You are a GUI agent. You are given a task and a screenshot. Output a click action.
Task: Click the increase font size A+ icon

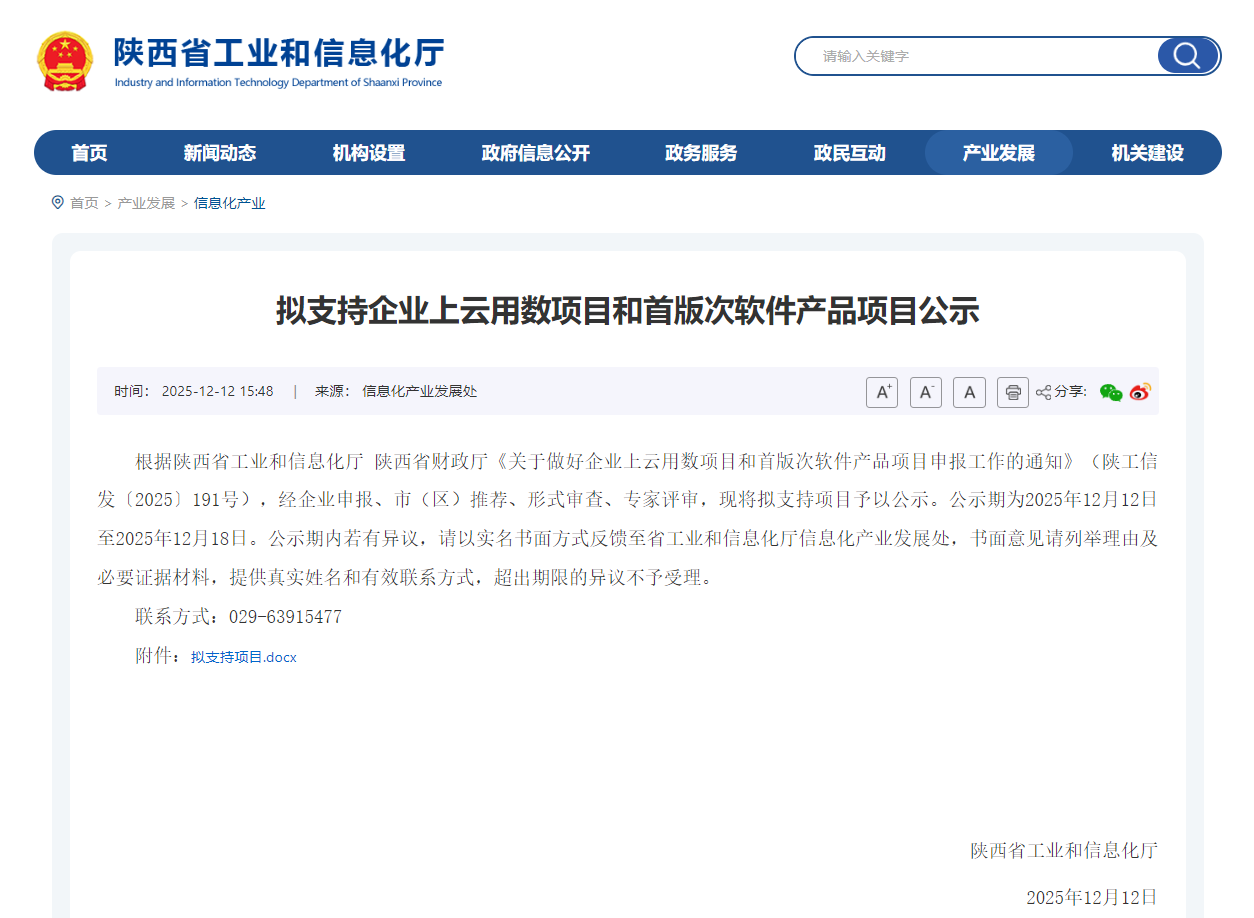(881, 392)
